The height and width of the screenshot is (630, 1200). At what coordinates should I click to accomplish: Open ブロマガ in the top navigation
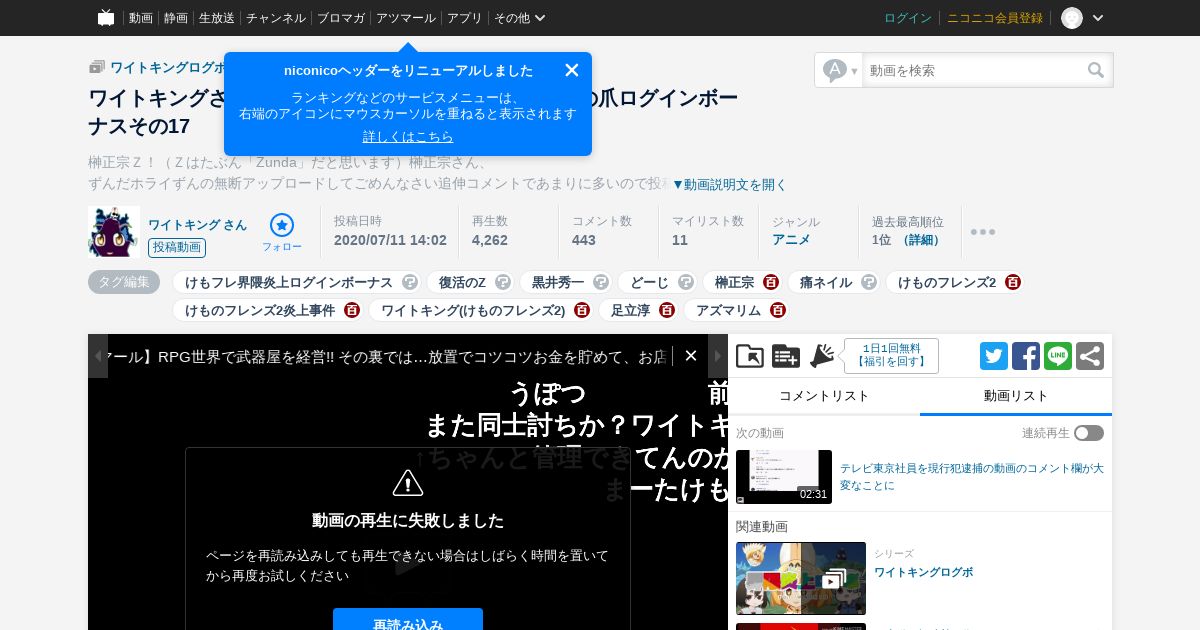[x=341, y=18]
